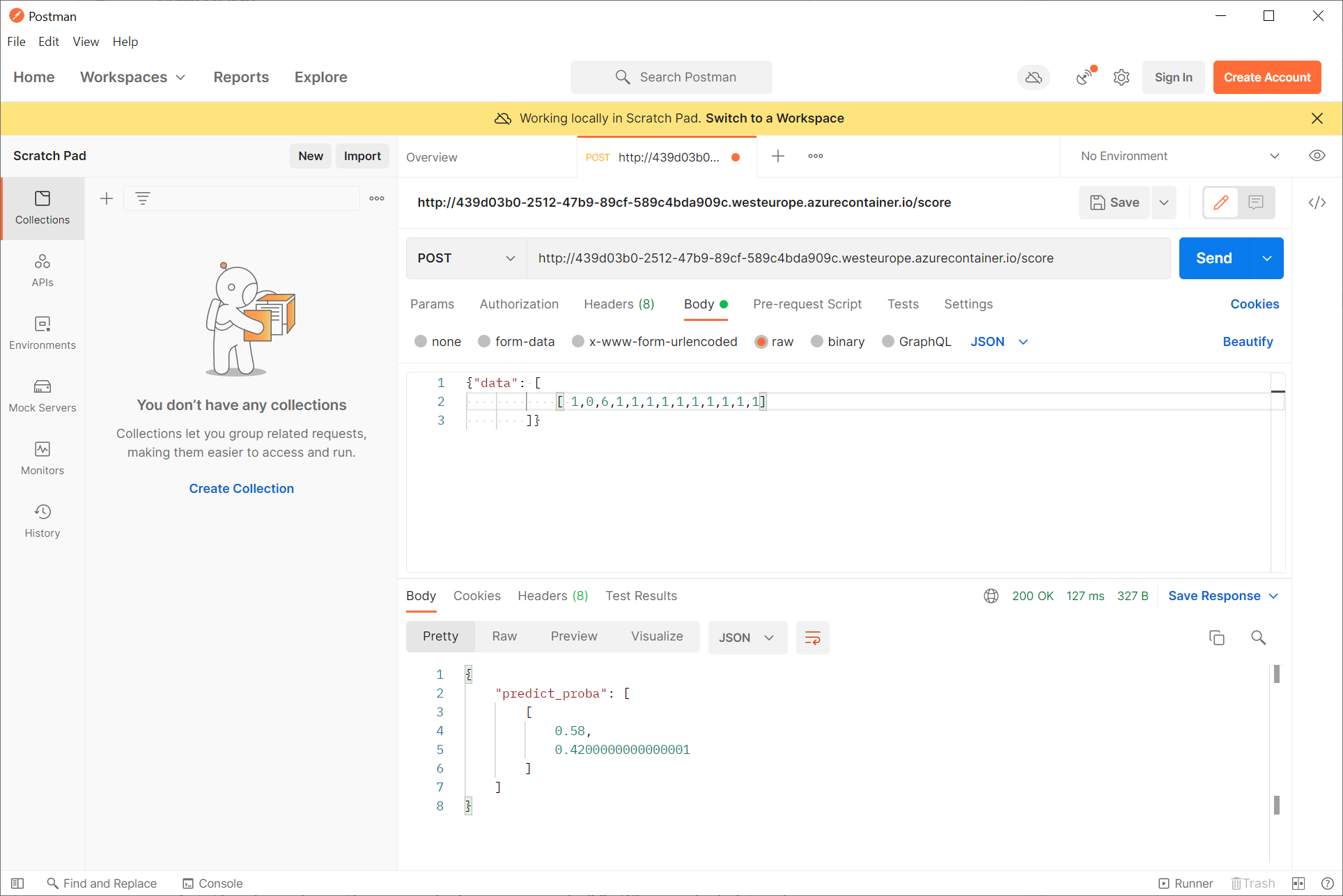1343x896 pixels.
Task: Click the code snippet icon
Action: coord(1317,203)
